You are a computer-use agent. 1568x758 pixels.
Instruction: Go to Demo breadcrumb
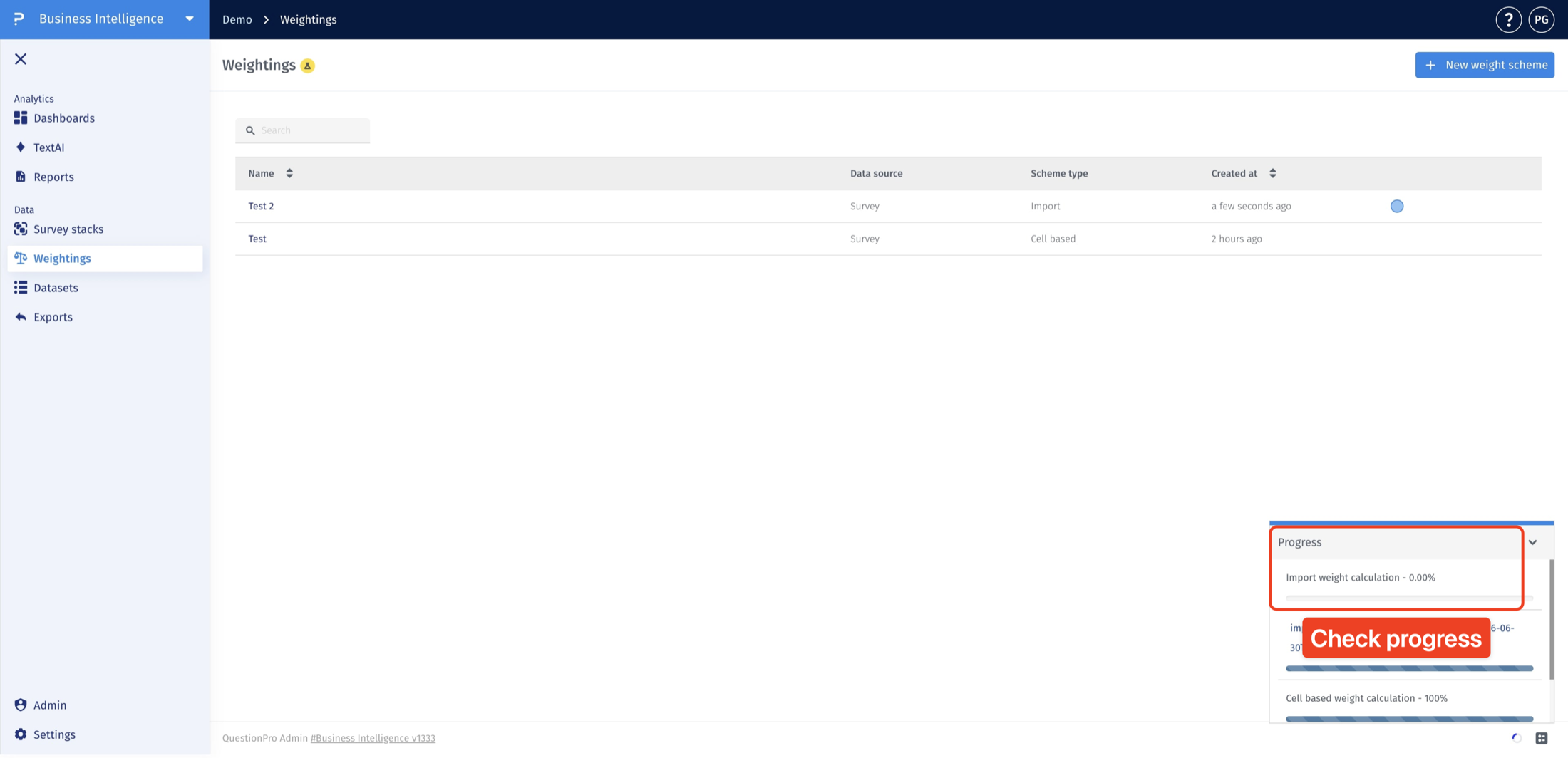point(237,19)
